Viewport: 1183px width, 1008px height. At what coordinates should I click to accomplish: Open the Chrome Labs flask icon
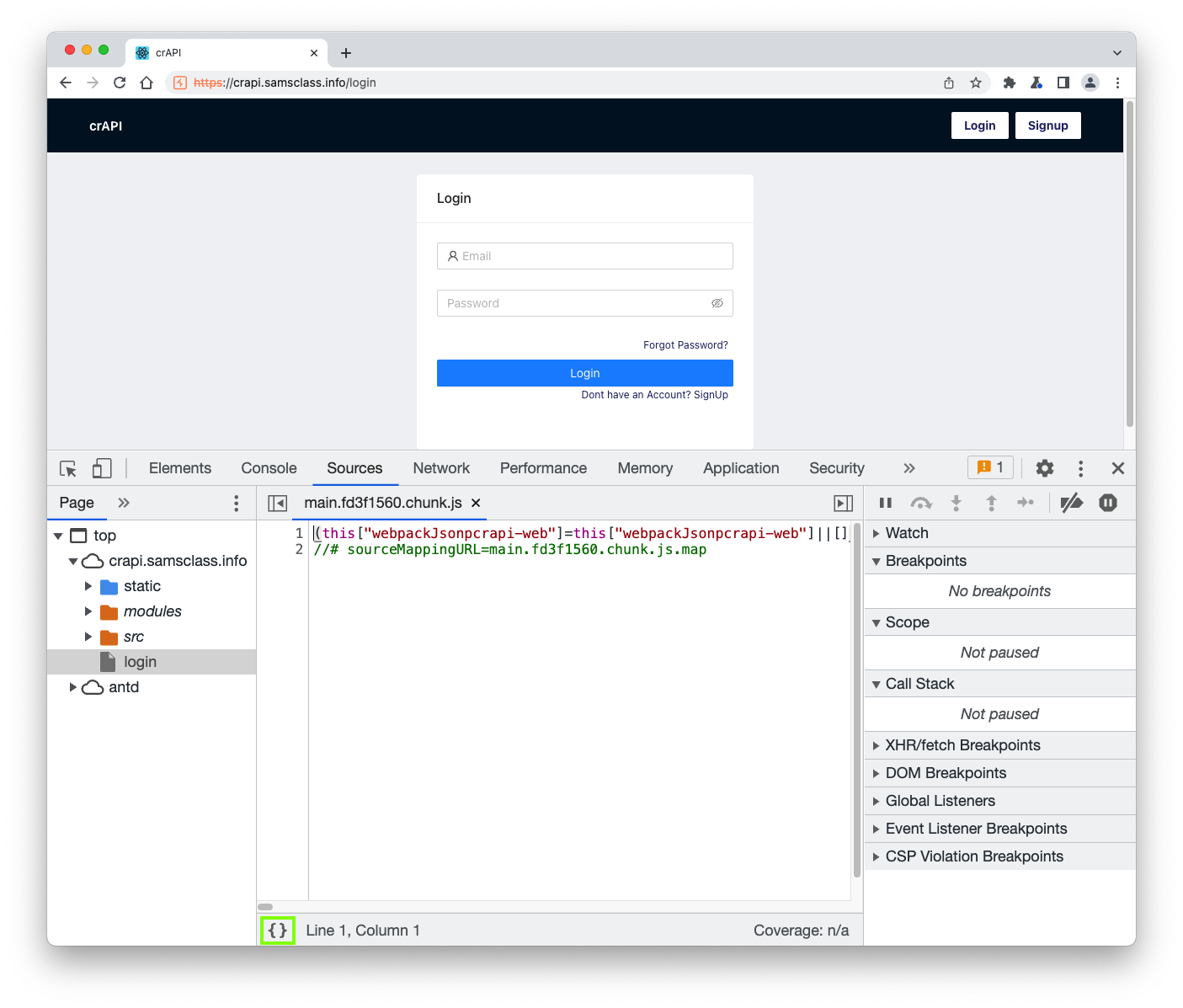click(x=1036, y=83)
